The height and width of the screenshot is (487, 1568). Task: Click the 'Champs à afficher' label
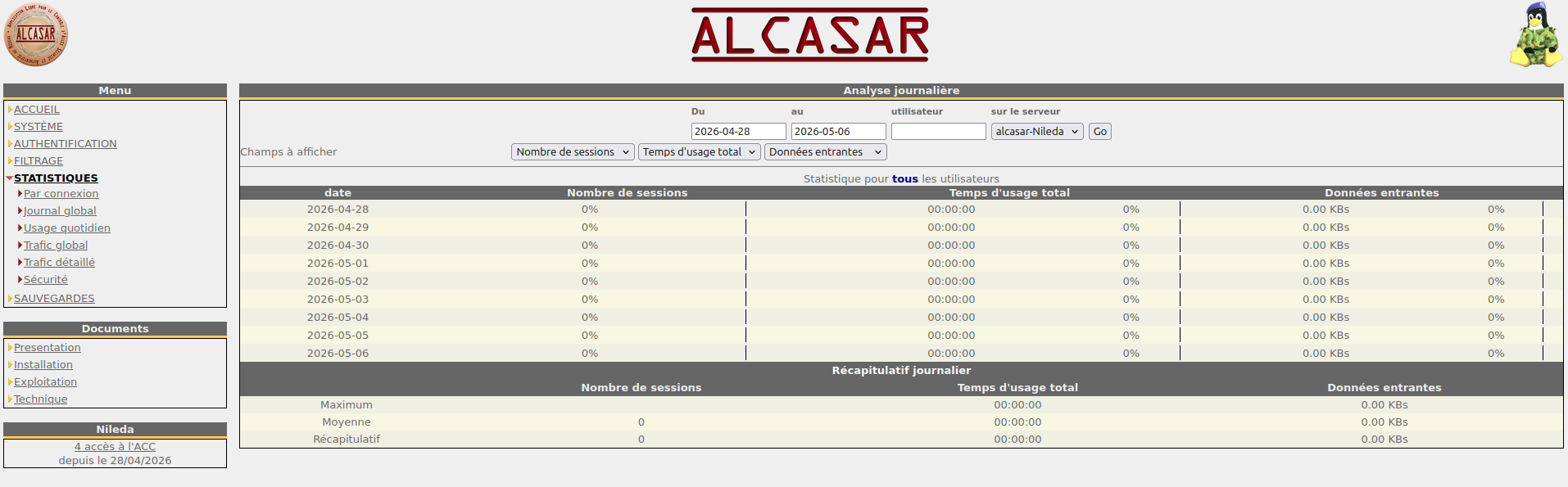pos(288,152)
